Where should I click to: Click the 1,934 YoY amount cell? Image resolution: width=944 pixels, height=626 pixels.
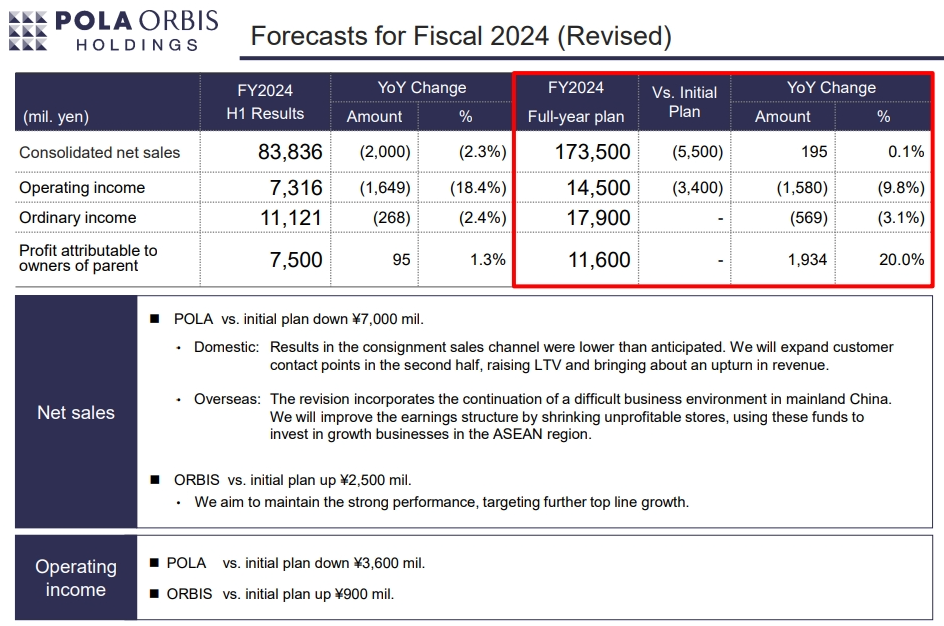(807, 260)
